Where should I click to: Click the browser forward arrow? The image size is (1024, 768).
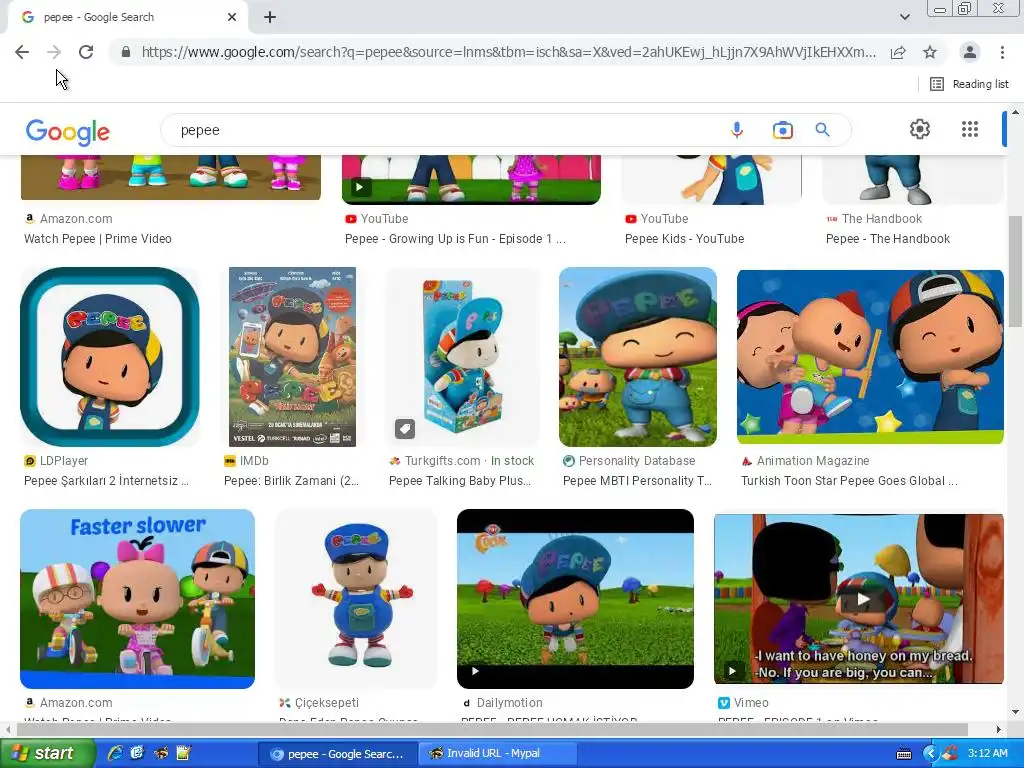[54, 52]
